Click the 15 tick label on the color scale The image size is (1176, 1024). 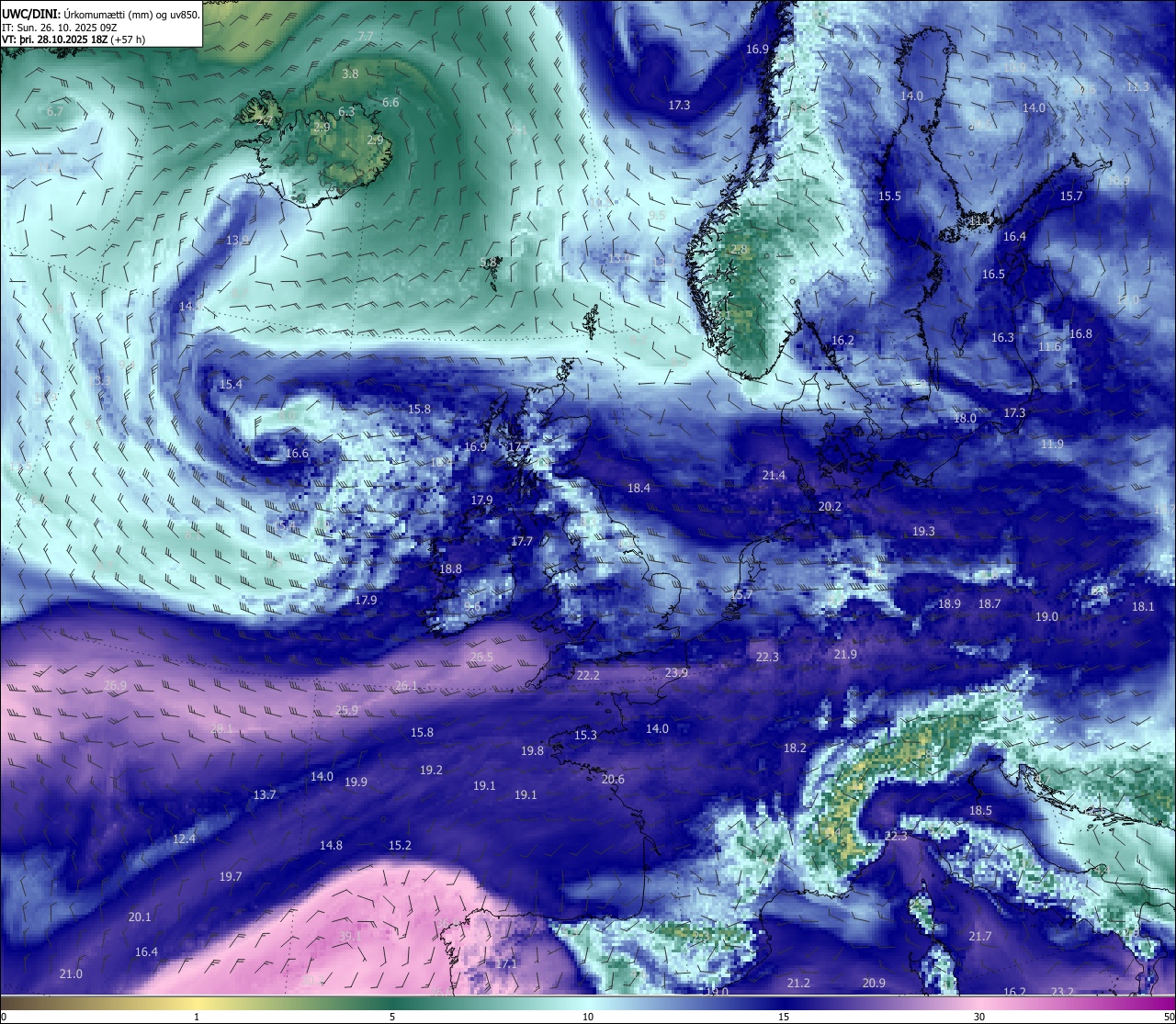(x=784, y=1017)
